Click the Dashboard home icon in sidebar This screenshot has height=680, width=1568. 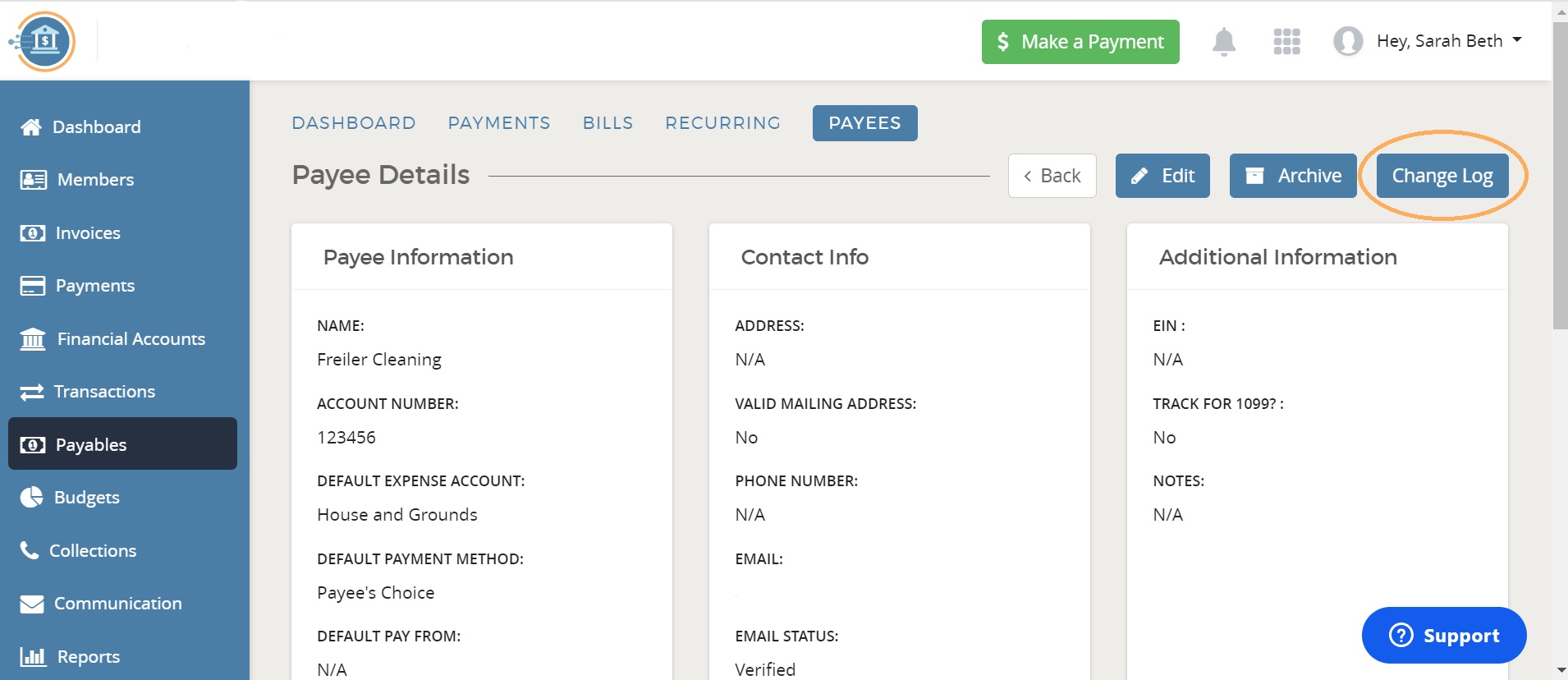coord(31,126)
